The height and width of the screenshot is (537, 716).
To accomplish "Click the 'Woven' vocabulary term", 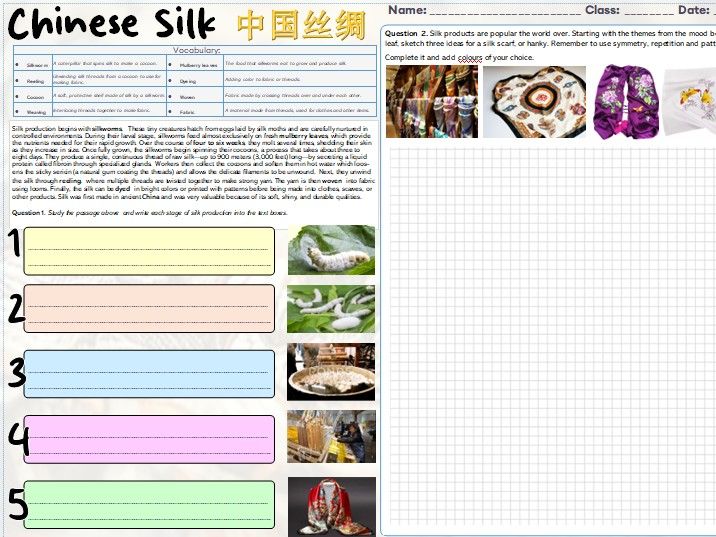I will point(187,97).
